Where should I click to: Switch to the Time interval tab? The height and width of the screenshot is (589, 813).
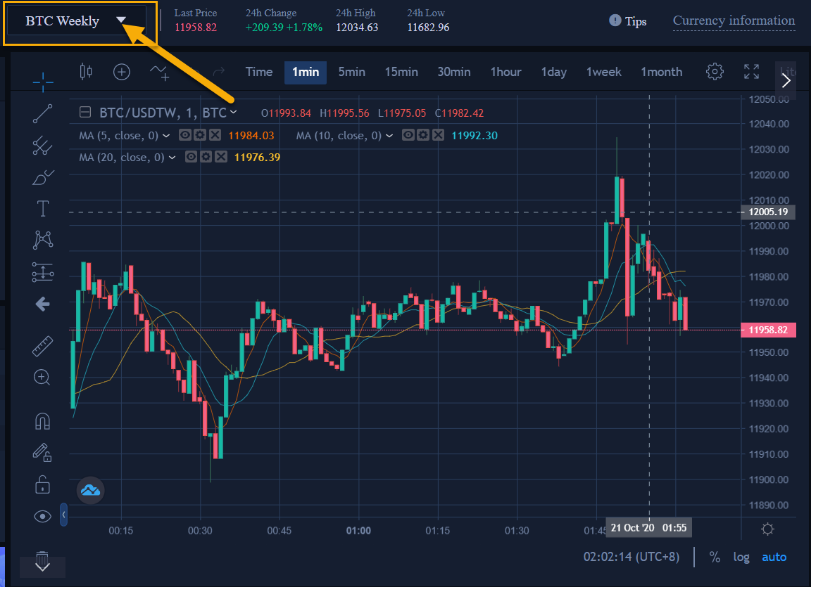coord(259,72)
